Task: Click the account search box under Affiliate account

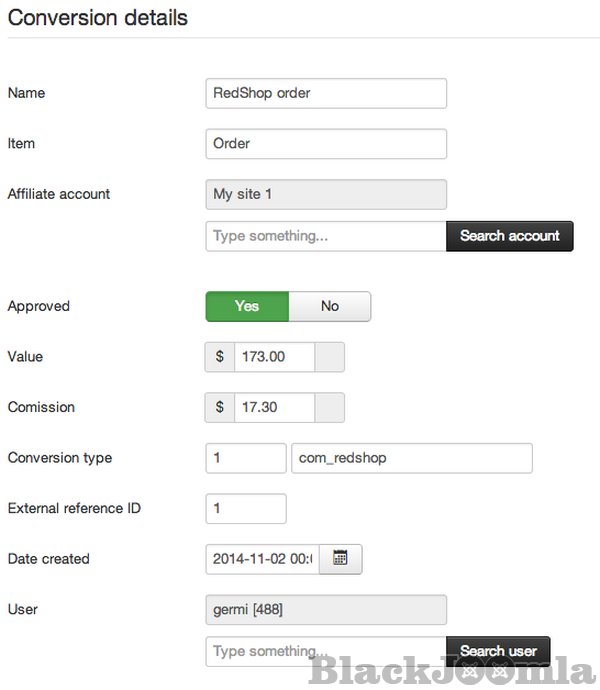Action: point(325,236)
